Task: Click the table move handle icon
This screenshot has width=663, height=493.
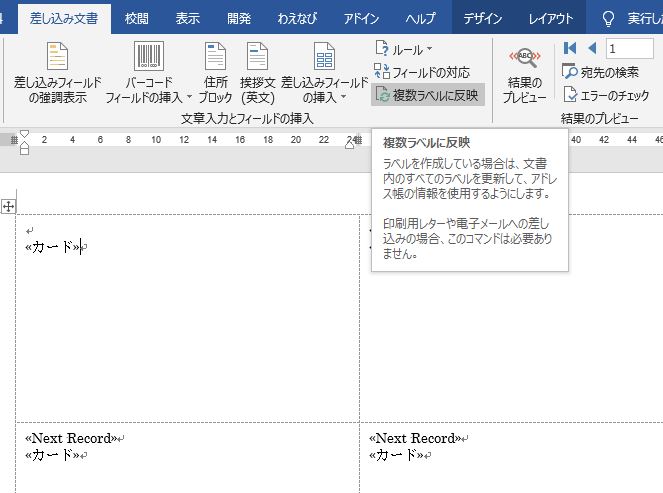Action: tap(8, 206)
